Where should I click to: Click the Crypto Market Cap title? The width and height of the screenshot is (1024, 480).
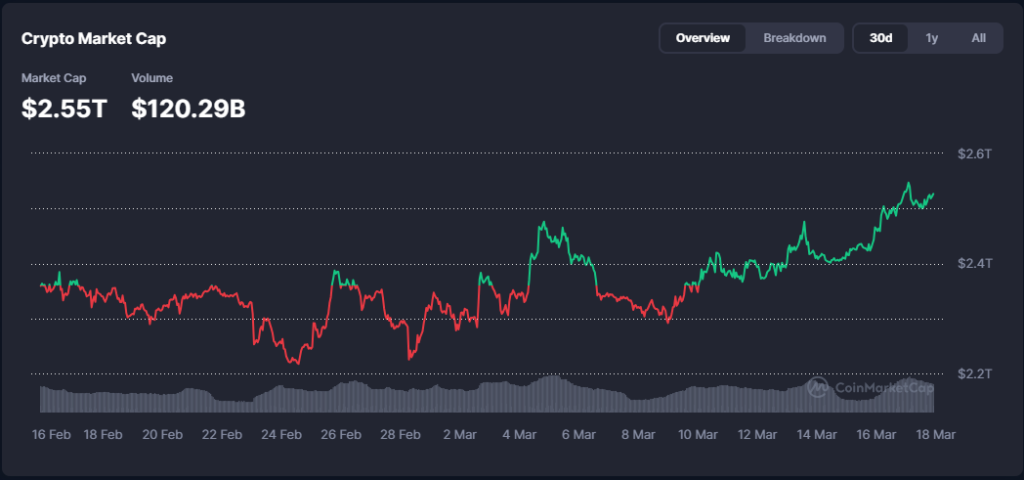(94, 39)
